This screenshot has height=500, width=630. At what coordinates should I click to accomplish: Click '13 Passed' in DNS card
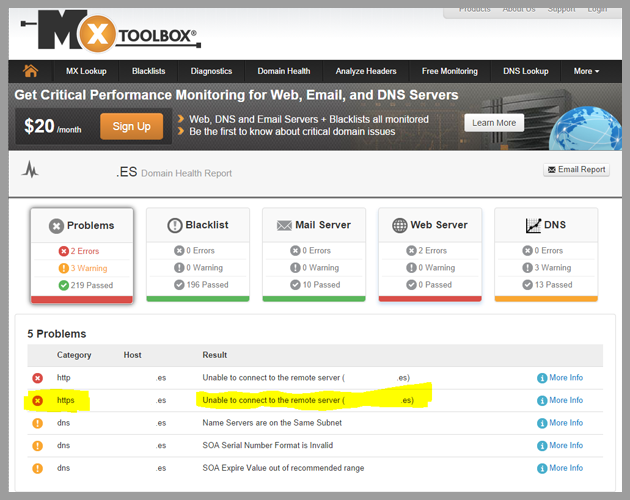point(553,285)
